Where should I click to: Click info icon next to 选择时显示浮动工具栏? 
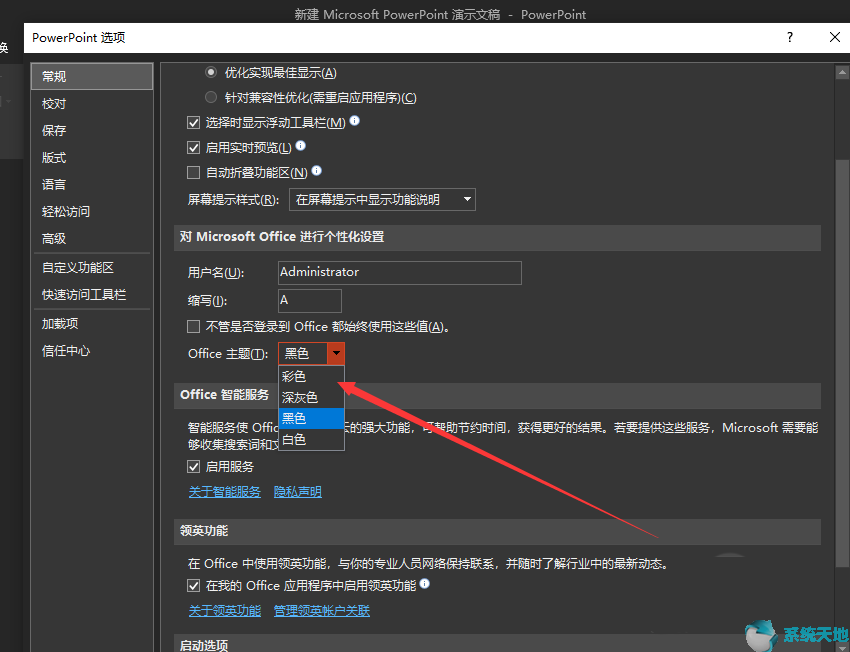click(355, 121)
